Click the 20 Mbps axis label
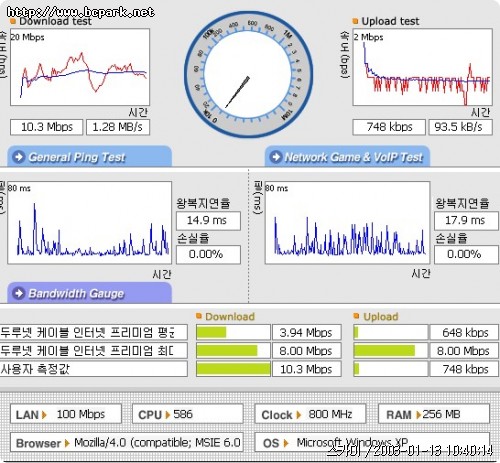This screenshot has width=500, height=463. click(28, 37)
